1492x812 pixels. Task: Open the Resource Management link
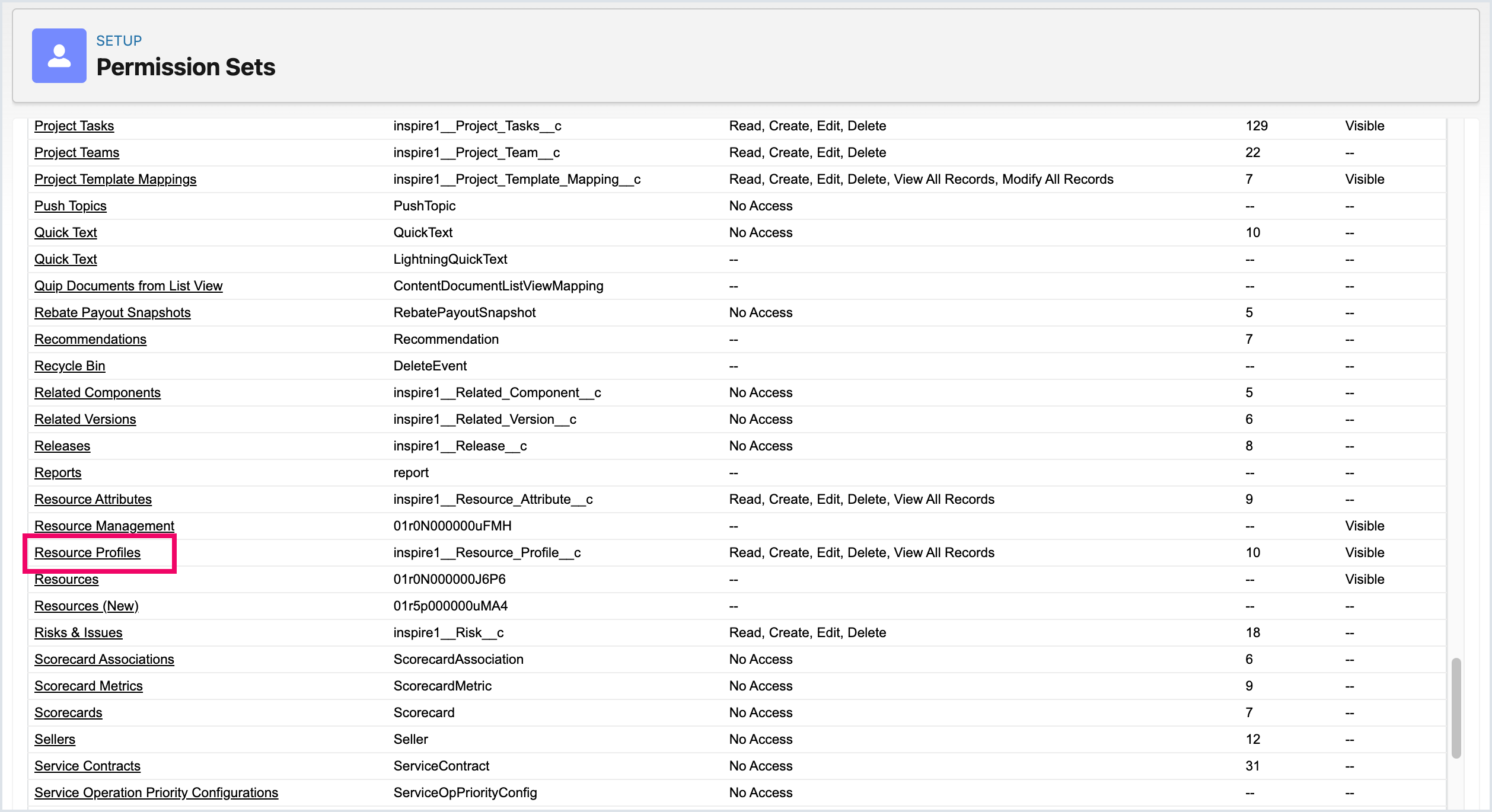(104, 526)
